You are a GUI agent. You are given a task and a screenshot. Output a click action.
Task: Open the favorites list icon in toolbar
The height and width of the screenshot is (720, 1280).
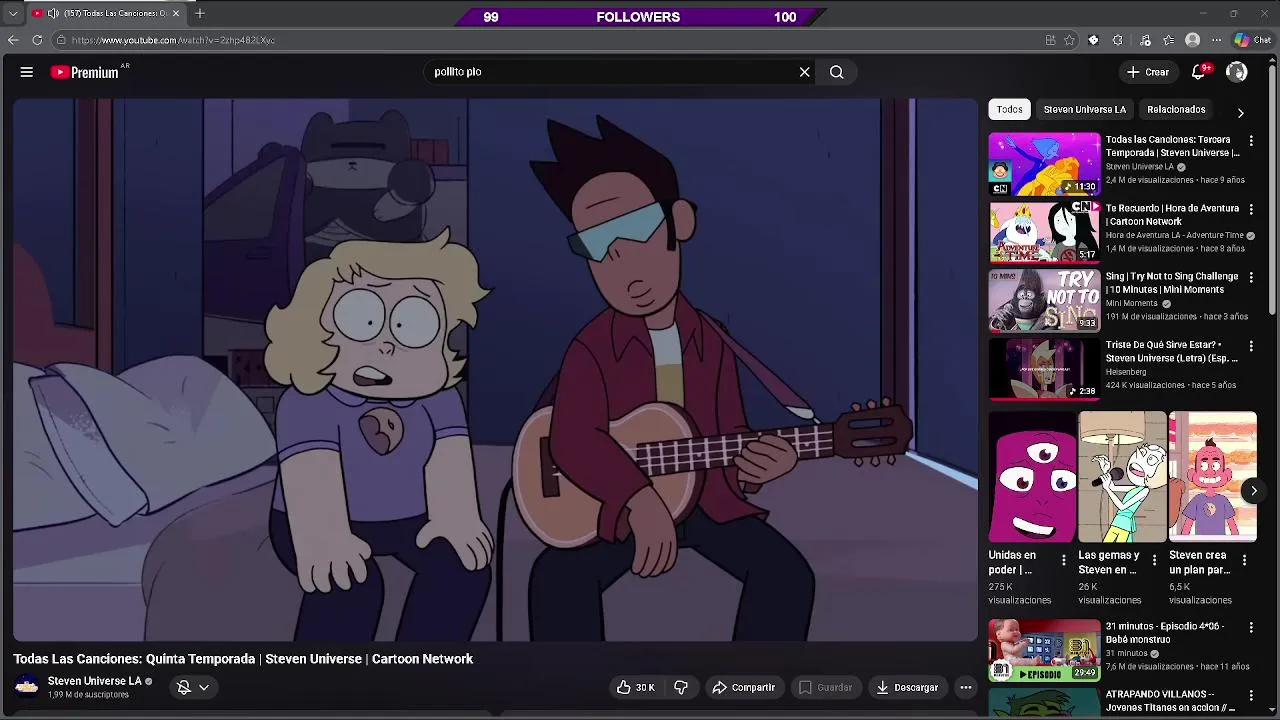(1168, 40)
